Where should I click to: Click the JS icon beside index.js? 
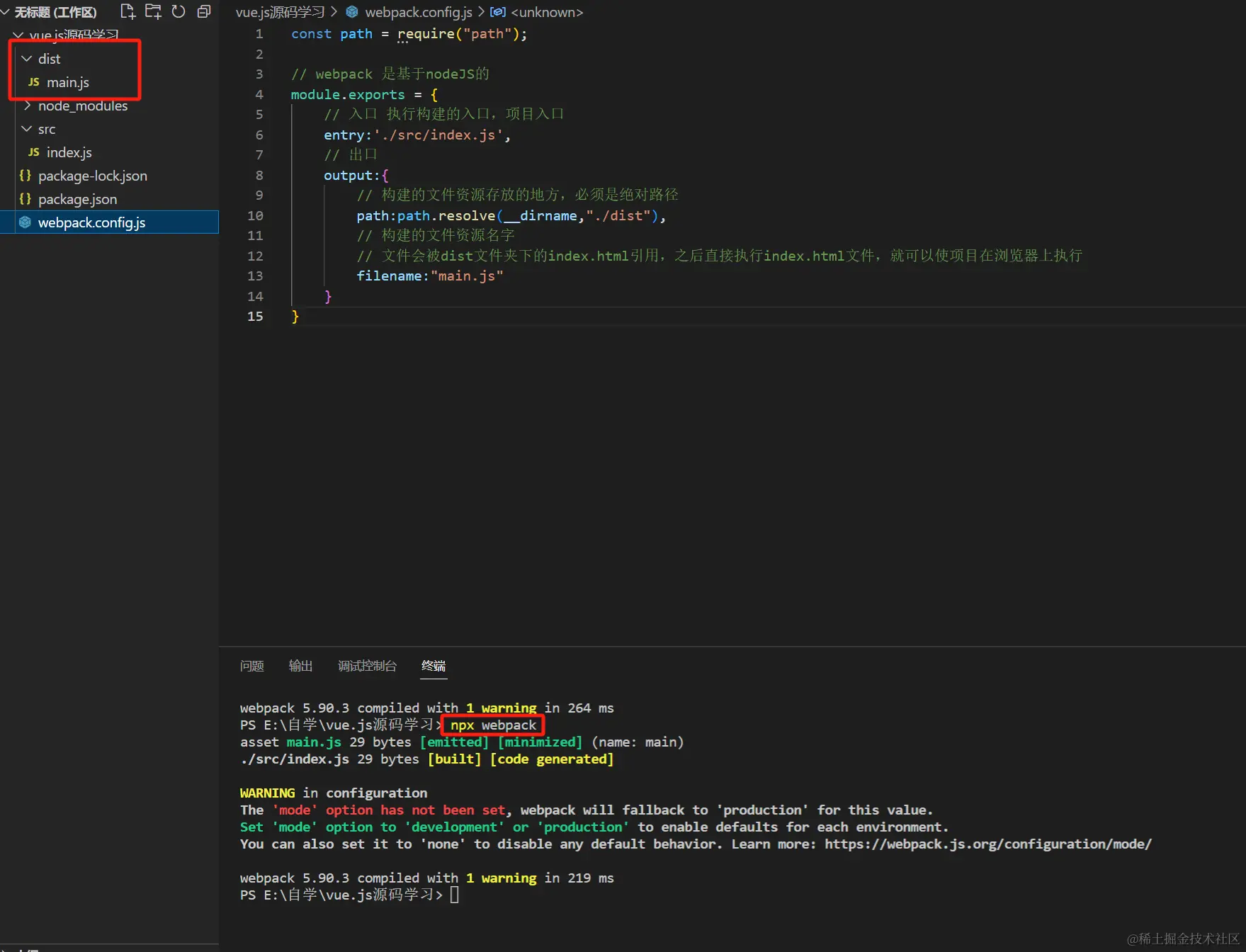[x=33, y=152]
